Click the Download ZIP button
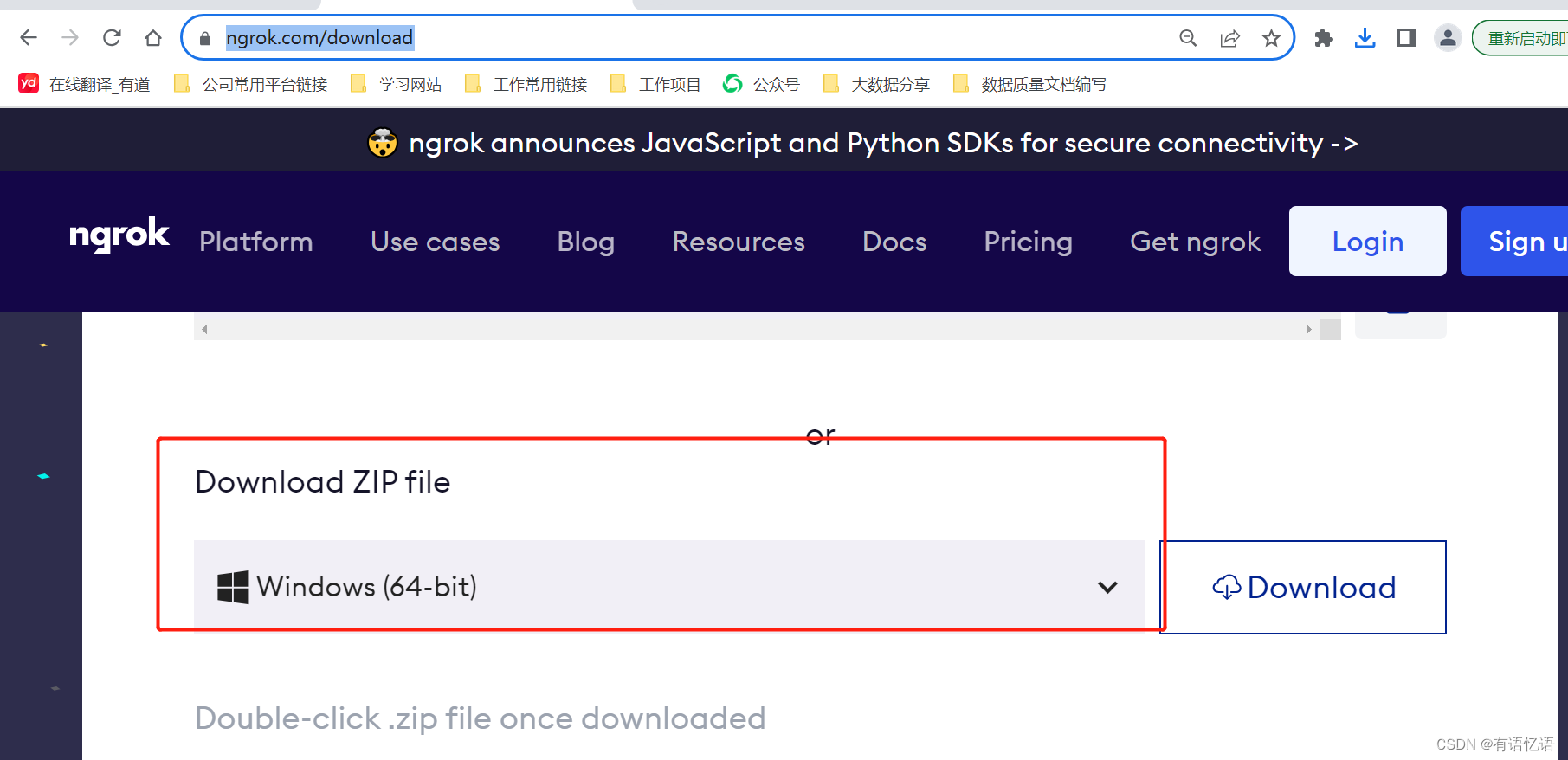Viewport: 1568px width, 760px height. click(x=1303, y=587)
